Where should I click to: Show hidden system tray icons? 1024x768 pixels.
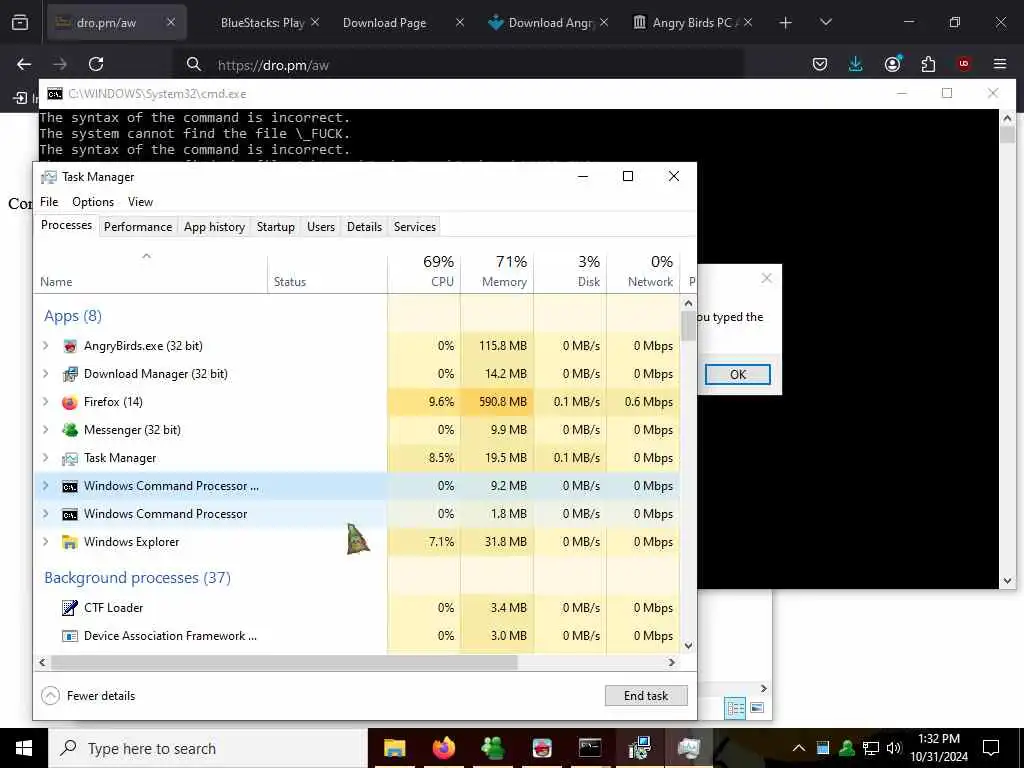click(x=799, y=748)
